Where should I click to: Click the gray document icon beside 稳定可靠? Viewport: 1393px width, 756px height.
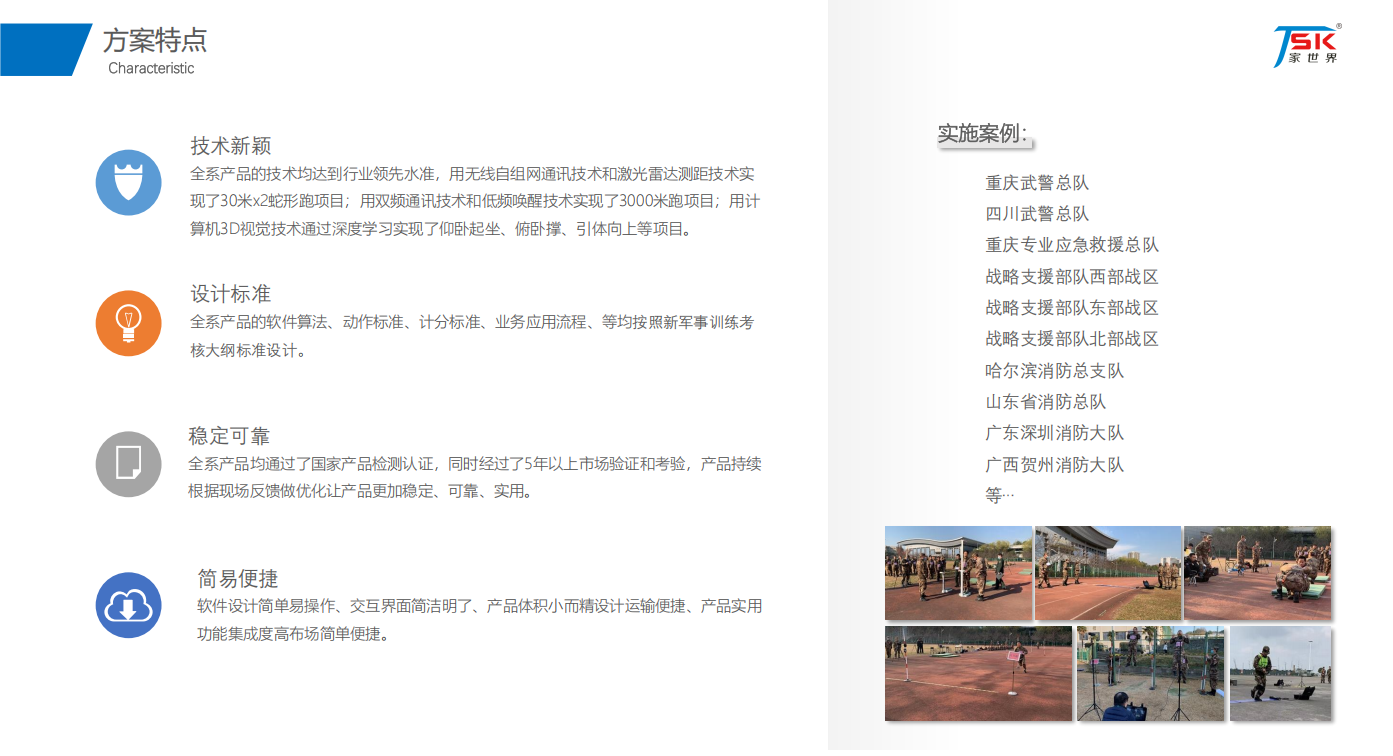128,464
